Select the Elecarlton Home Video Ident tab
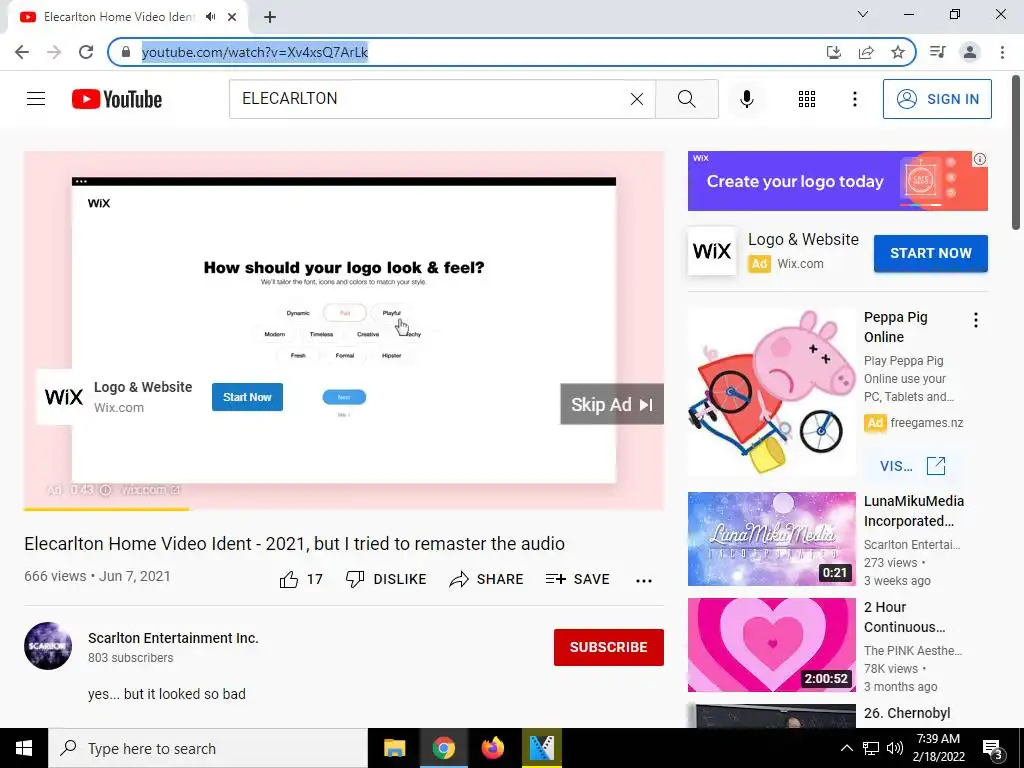Screen dimensions: 1024x768 pos(127,17)
